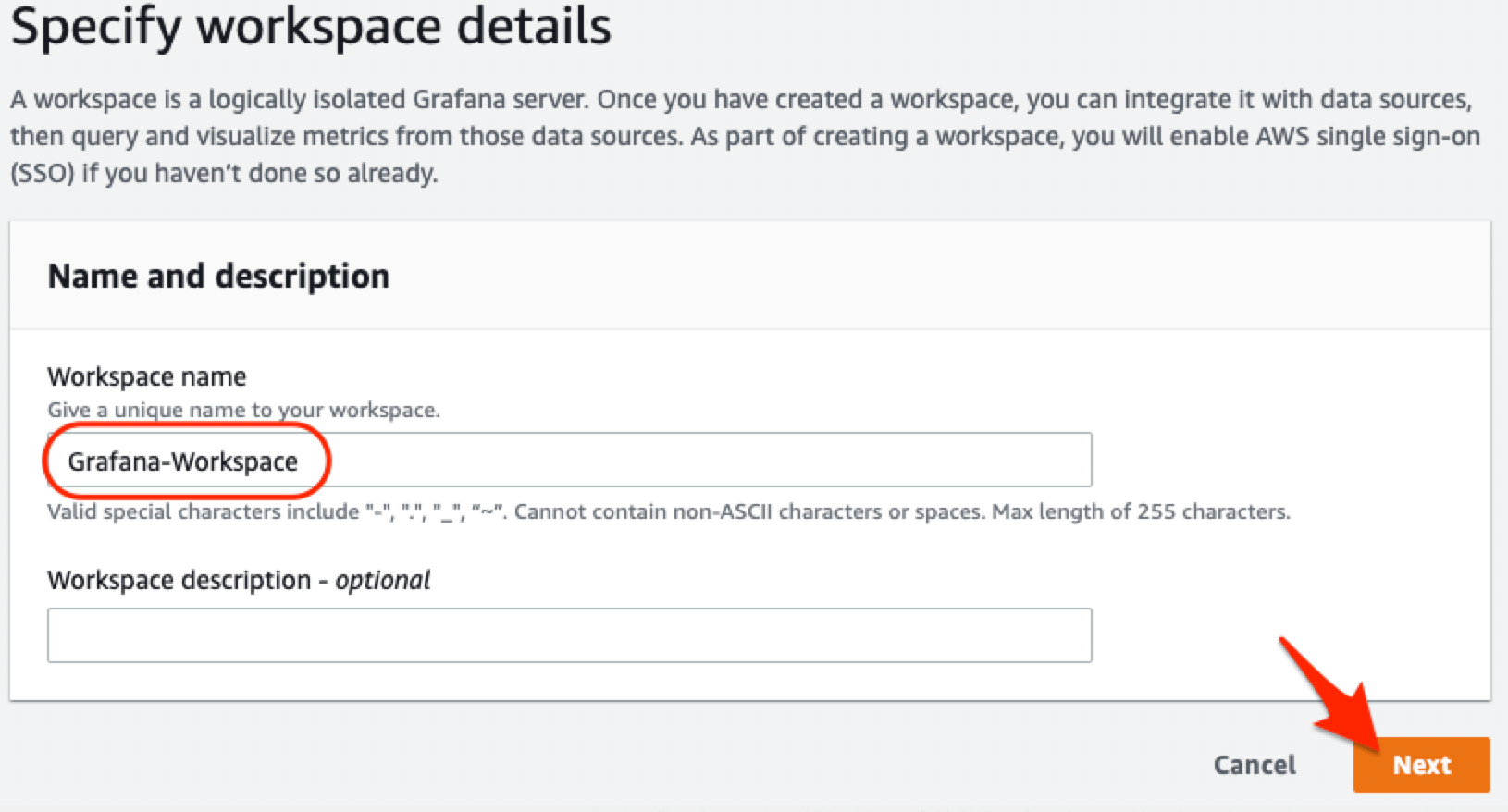
Task: Click the "Workspace description" field label
Action: pos(179,580)
